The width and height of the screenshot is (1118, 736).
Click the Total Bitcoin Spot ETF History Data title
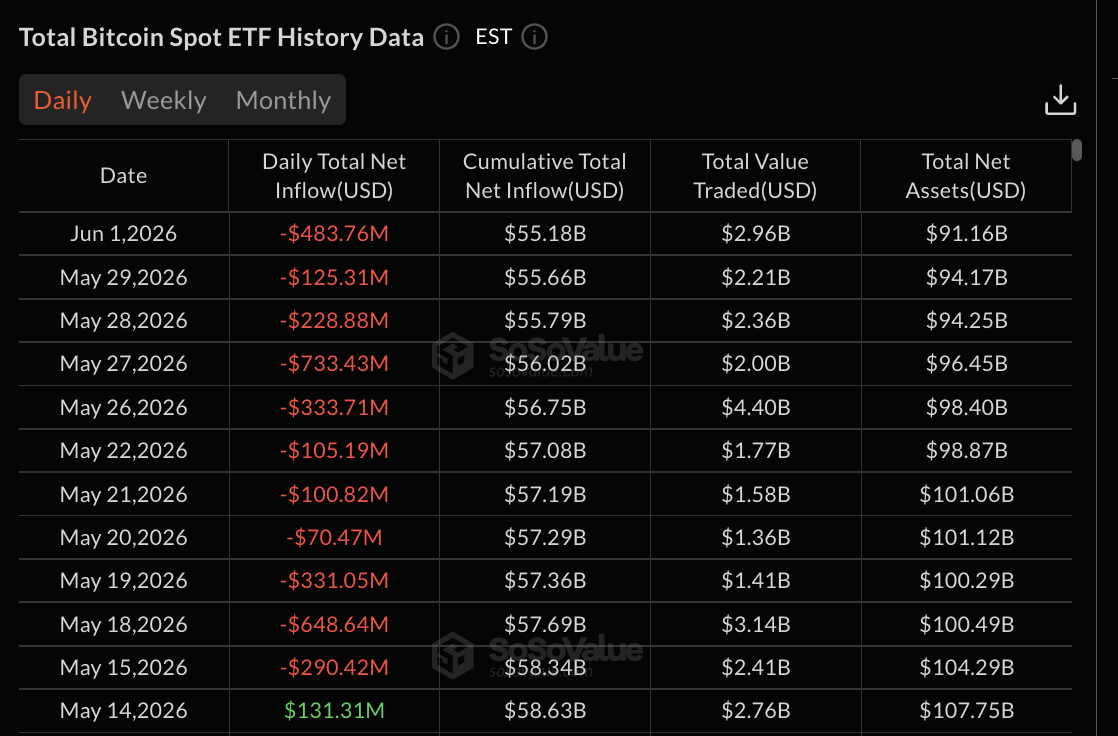pos(221,37)
